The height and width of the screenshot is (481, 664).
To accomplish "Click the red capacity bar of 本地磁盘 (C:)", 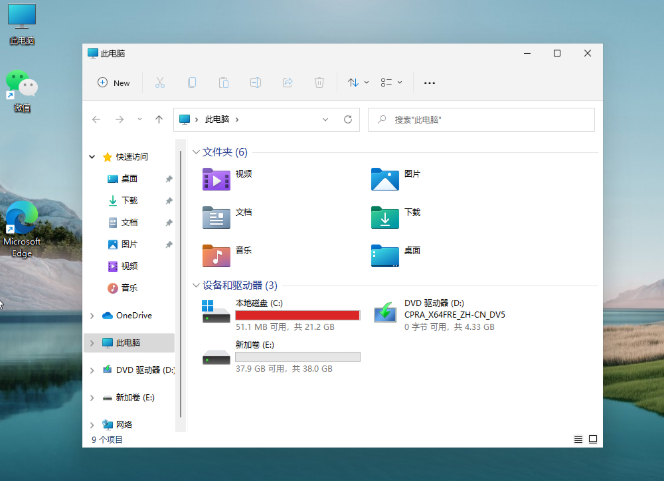I will click(x=297, y=315).
